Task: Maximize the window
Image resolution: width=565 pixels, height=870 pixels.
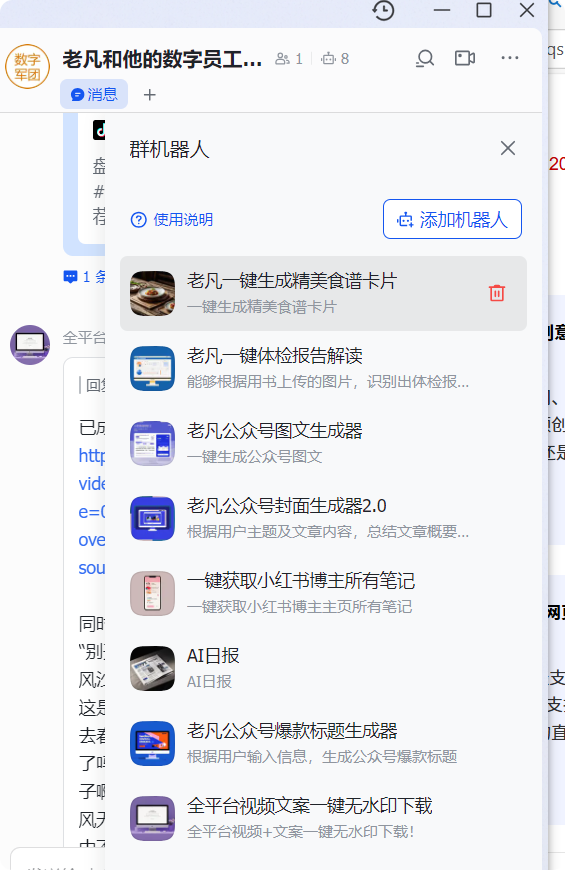Action: pos(484,10)
